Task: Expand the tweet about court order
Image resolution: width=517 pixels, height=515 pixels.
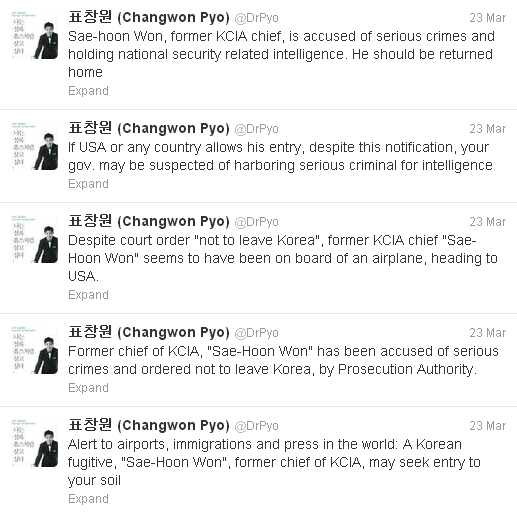Action: tap(88, 295)
